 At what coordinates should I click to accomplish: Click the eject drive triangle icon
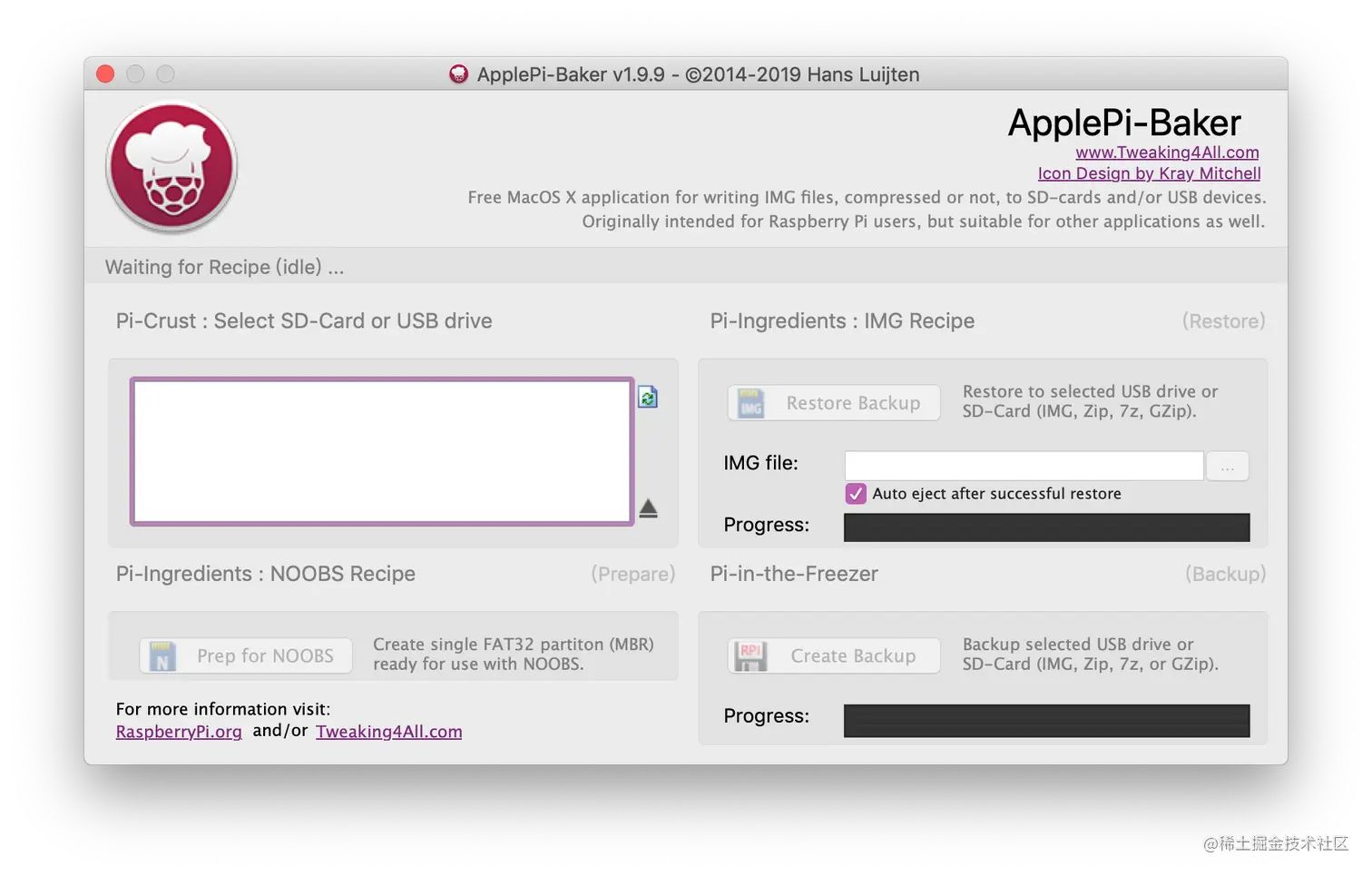coord(648,508)
